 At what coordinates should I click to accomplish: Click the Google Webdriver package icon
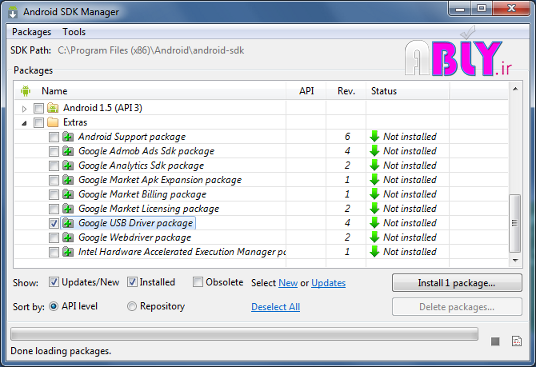pyautogui.click(x=68, y=237)
